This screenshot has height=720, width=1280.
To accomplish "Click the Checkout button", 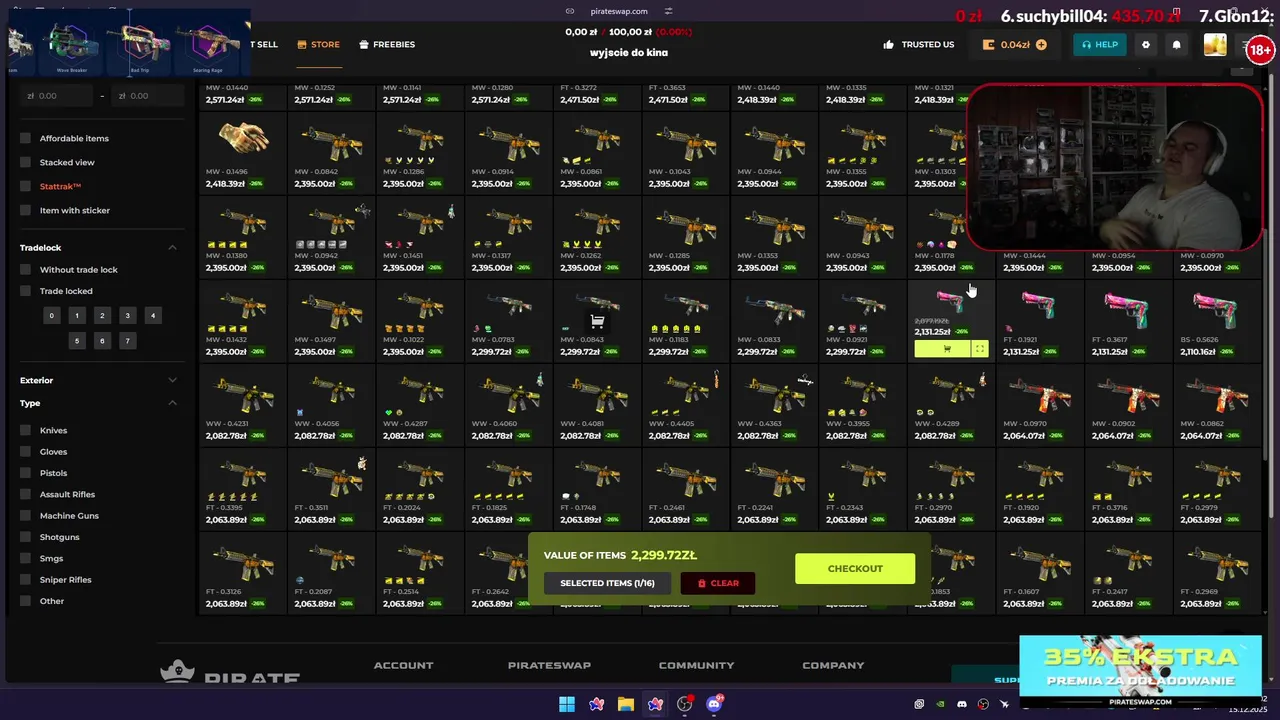I will (855, 568).
